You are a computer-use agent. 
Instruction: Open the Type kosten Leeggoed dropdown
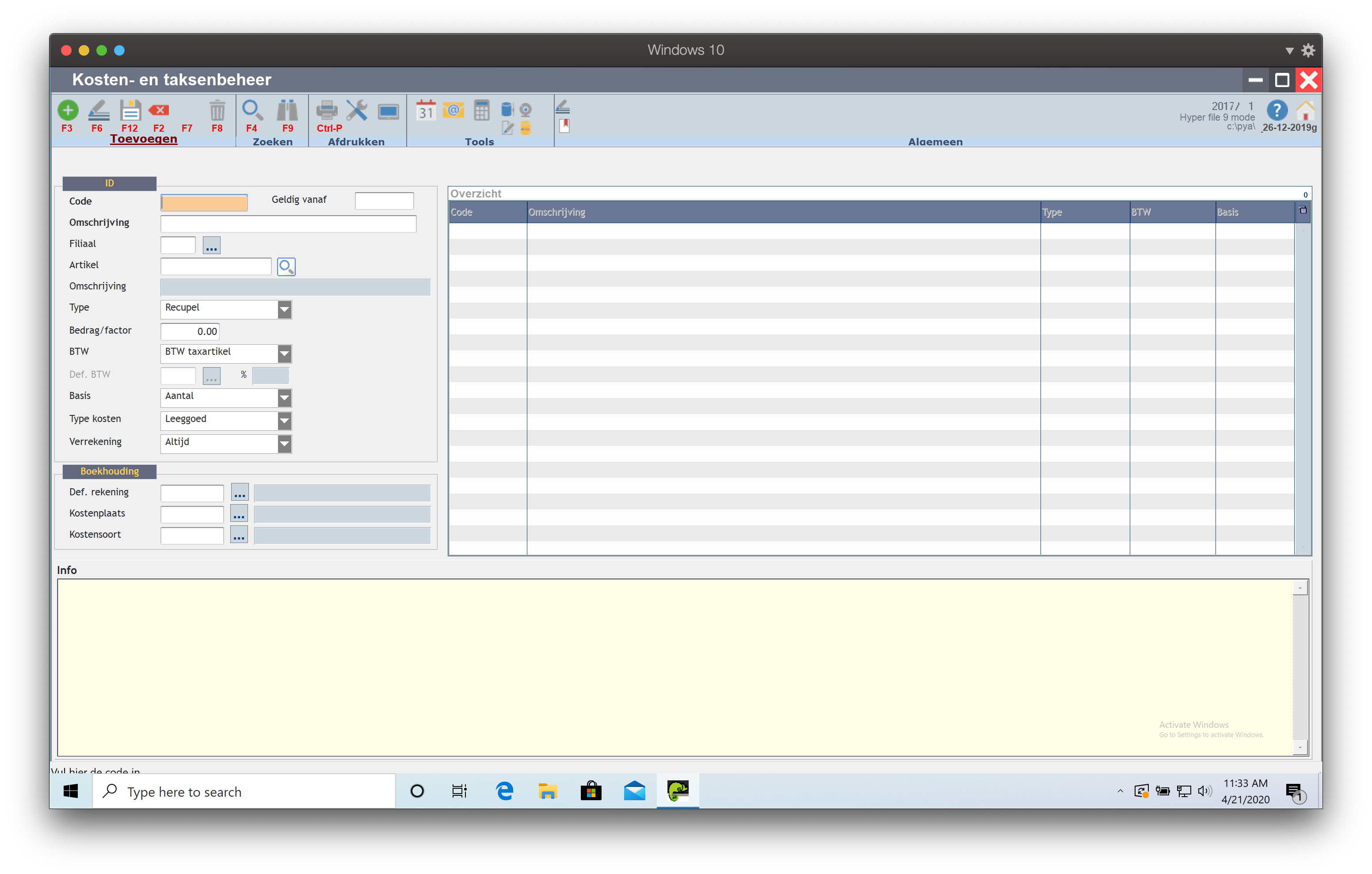[284, 421]
